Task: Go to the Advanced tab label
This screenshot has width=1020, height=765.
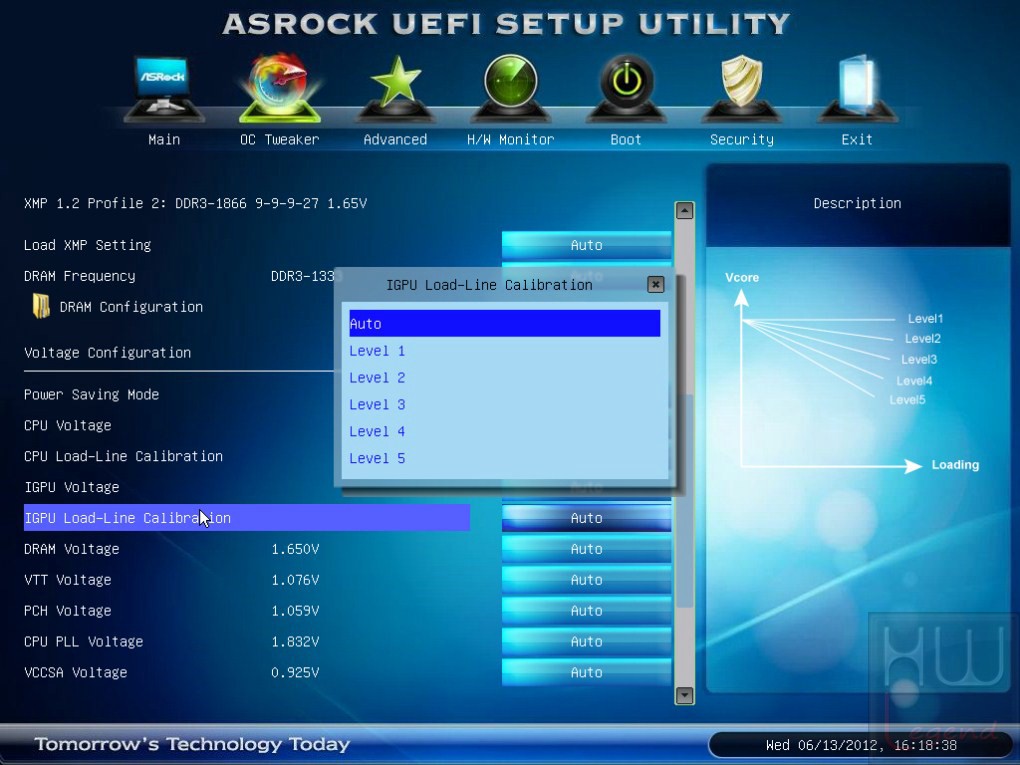Action: coord(395,139)
